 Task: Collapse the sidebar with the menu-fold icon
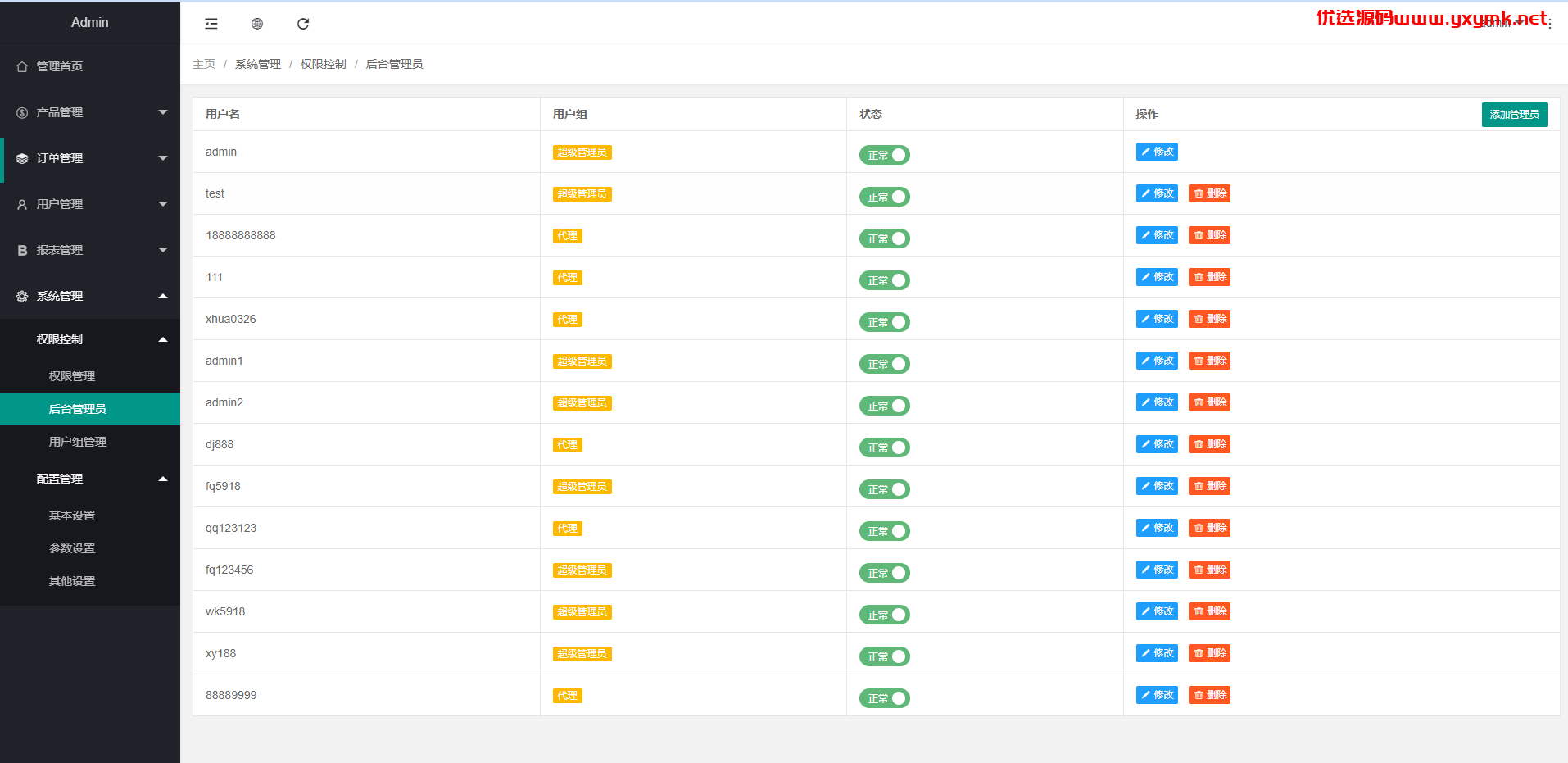[211, 24]
